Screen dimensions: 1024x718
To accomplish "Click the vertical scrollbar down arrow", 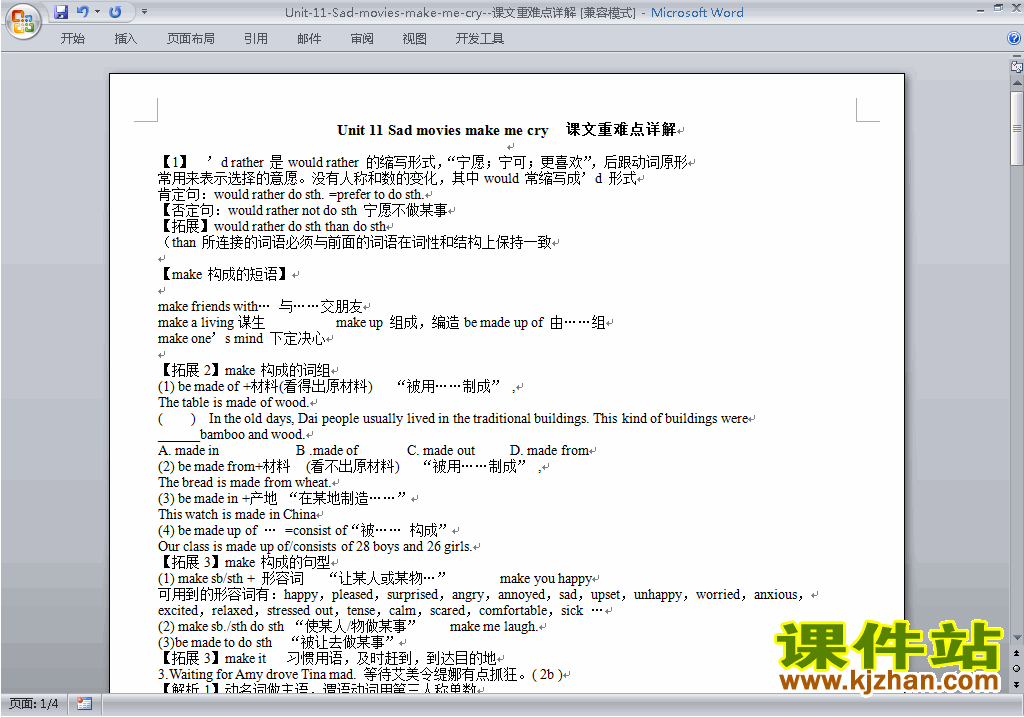I will [1017, 638].
